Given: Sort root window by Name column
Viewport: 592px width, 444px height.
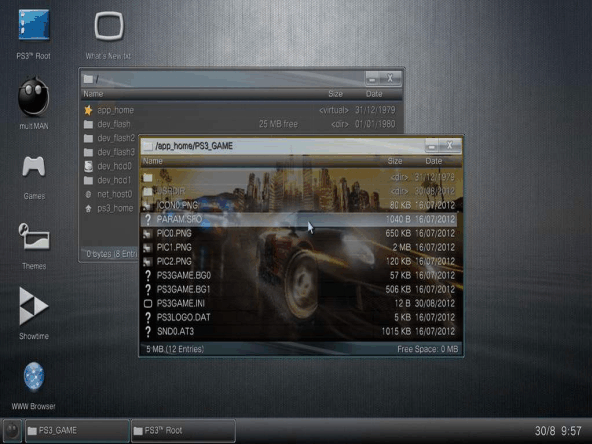Looking at the screenshot, I should 93,94.
